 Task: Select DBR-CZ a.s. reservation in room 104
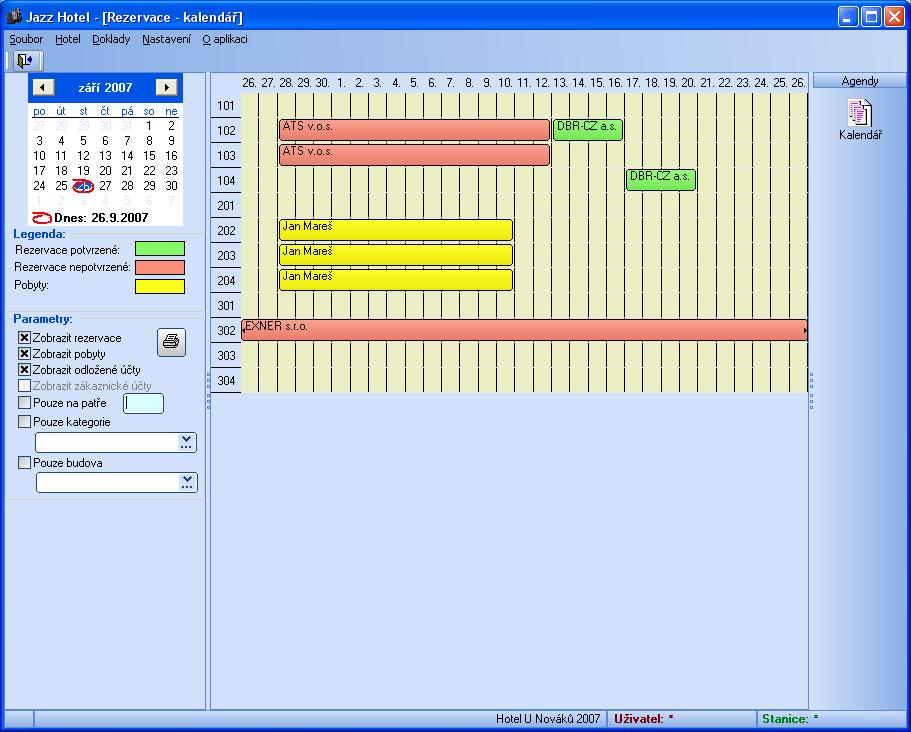[661, 180]
